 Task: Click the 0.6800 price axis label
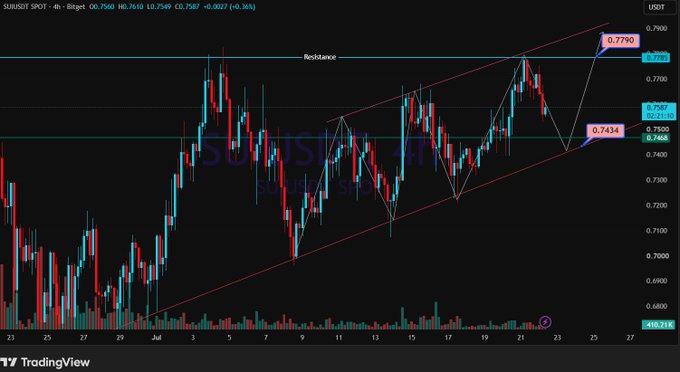pyautogui.click(x=657, y=306)
